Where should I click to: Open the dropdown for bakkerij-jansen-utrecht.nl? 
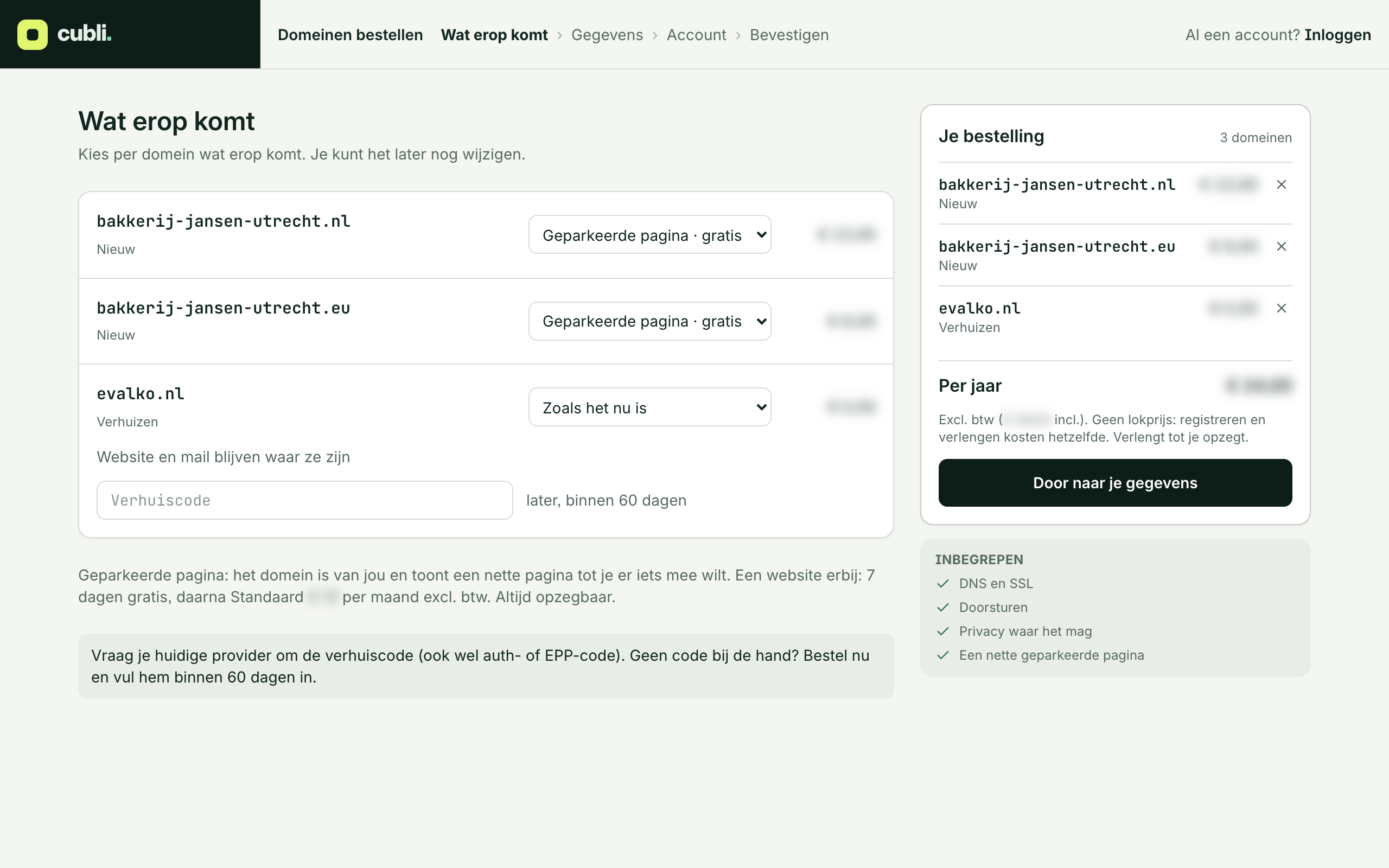click(x=649, y=235)
